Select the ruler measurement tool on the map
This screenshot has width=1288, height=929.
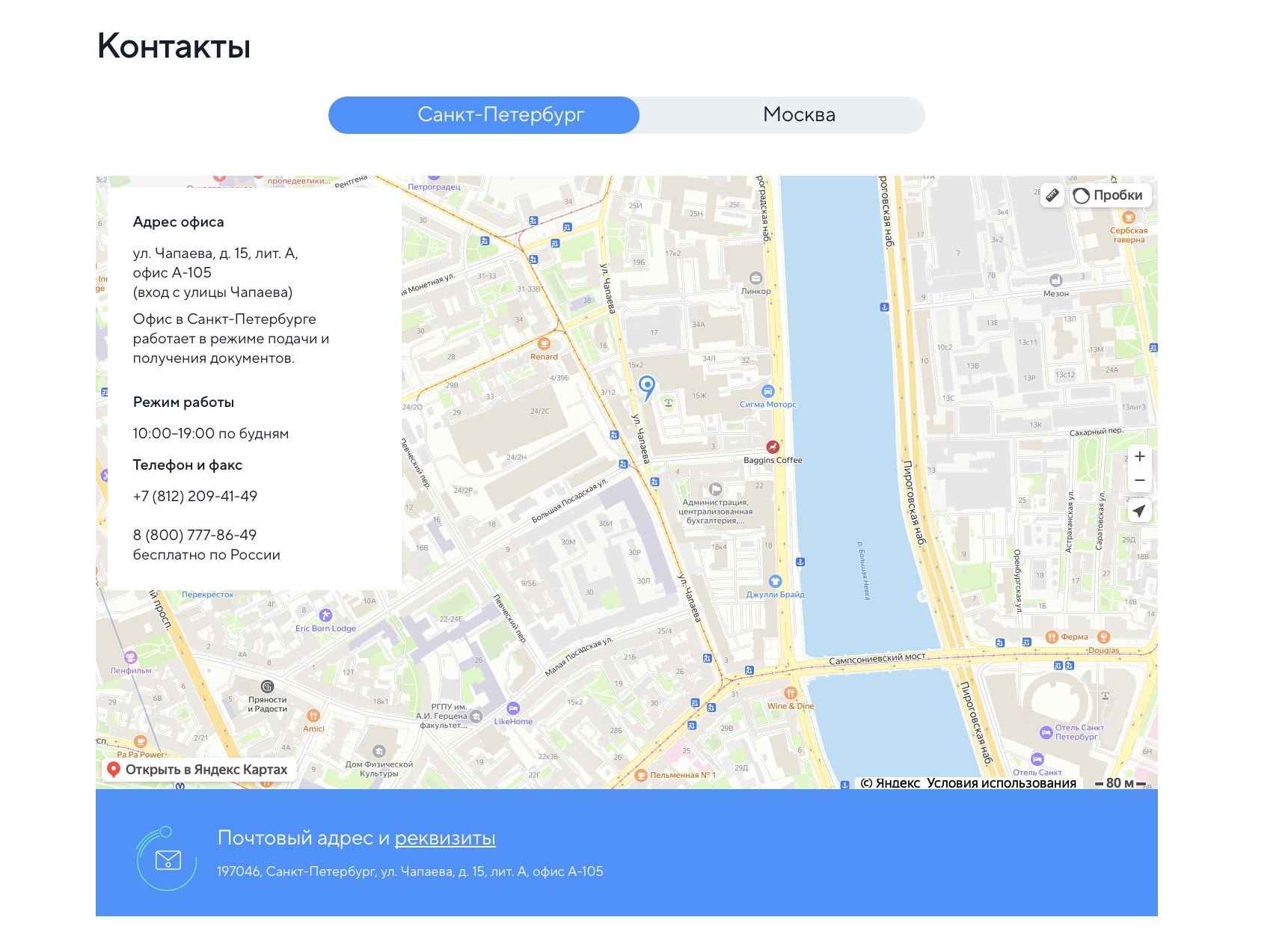point(1052,195)
